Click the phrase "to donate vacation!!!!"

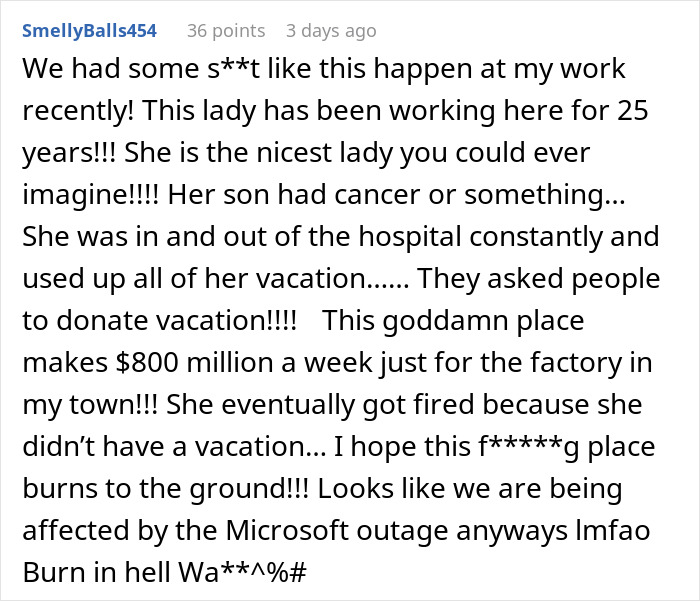point(164,321)
